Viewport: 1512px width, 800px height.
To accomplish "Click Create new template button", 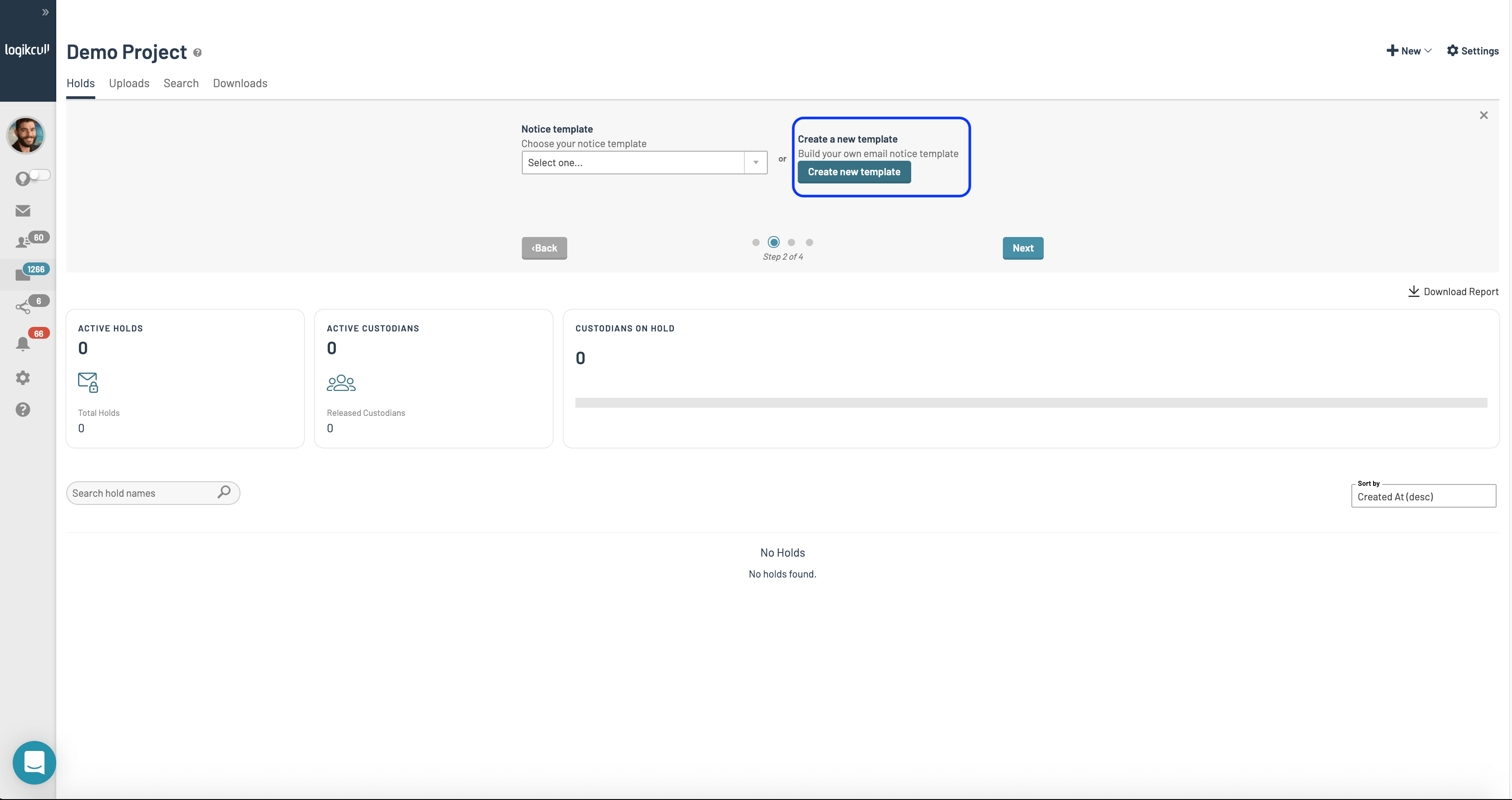I will point(854,172).
